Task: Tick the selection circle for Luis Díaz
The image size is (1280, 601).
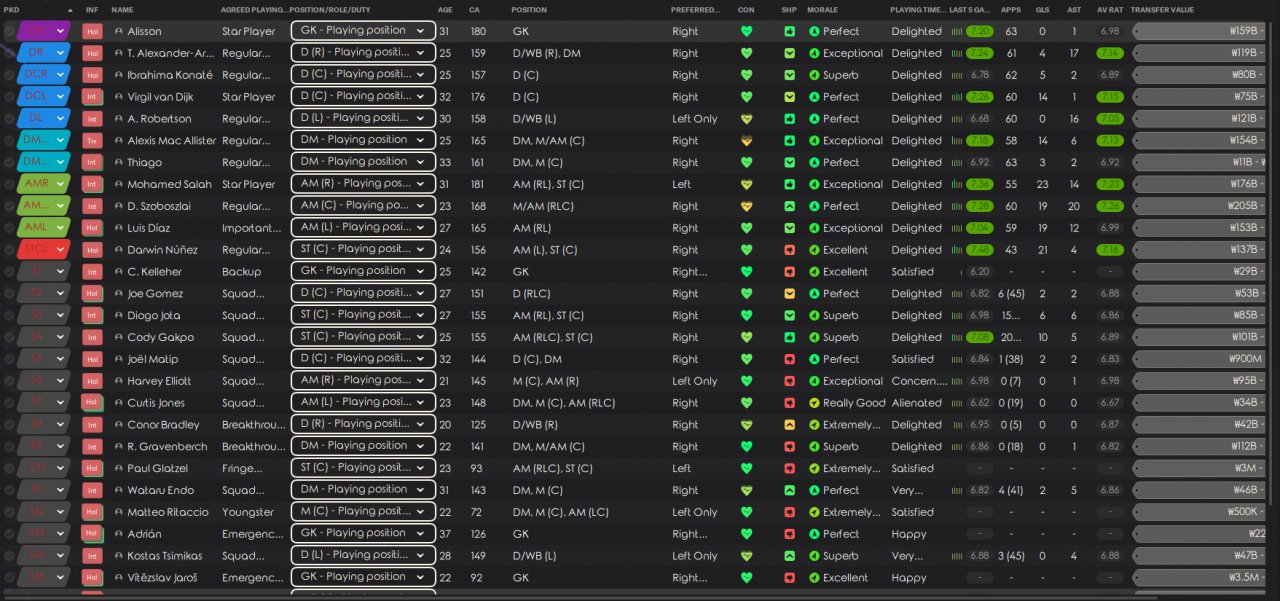Action: 9,228
